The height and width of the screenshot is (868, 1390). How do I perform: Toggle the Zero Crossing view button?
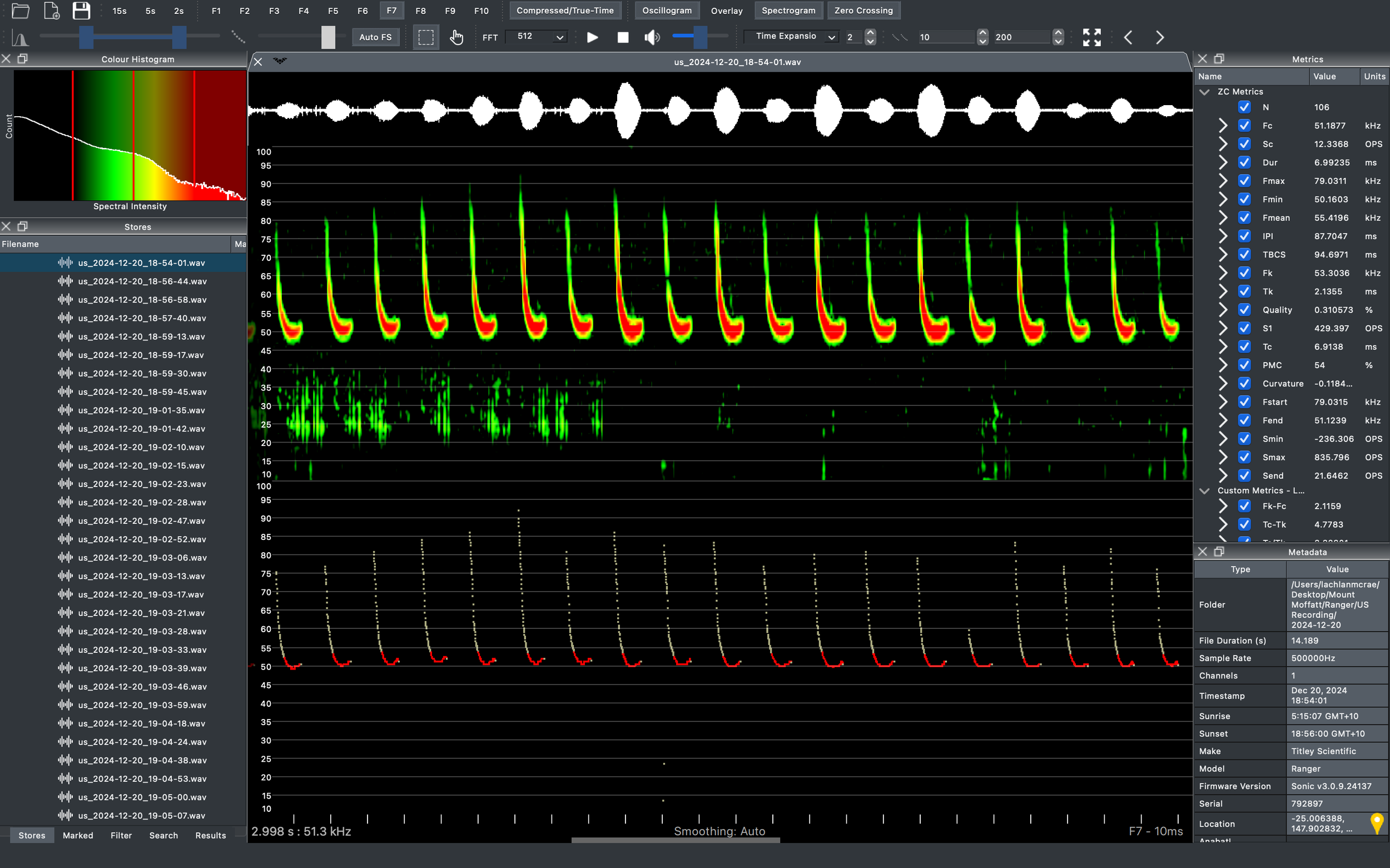coord(863,11)
